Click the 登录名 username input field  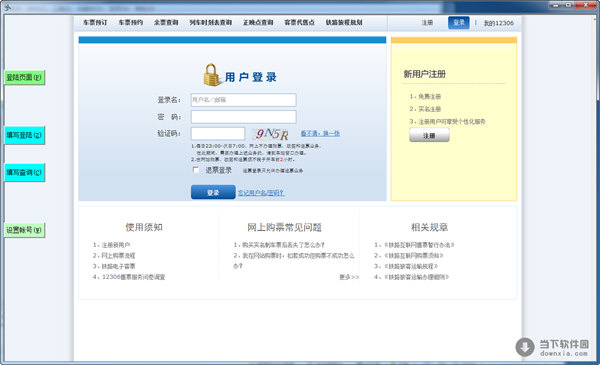[244, 100]
